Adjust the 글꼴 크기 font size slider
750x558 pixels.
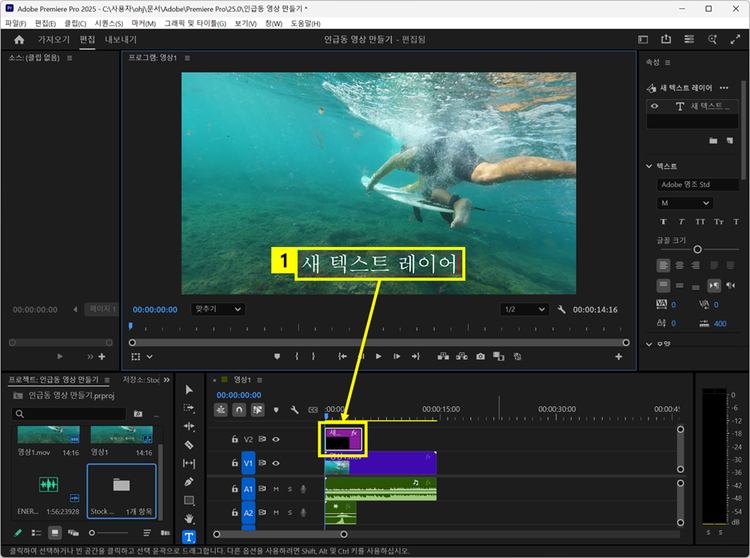697,249
